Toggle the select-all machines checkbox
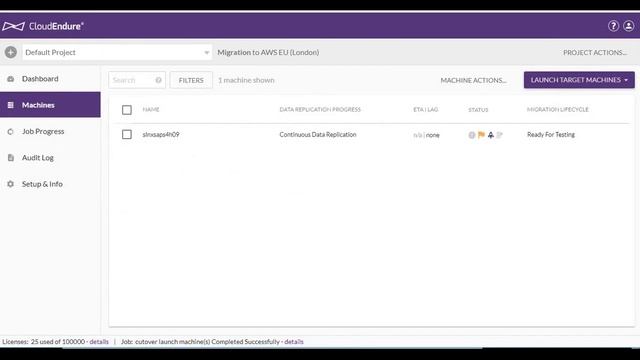The width and height of the screenshot is (640, 360). pos(127,110)
